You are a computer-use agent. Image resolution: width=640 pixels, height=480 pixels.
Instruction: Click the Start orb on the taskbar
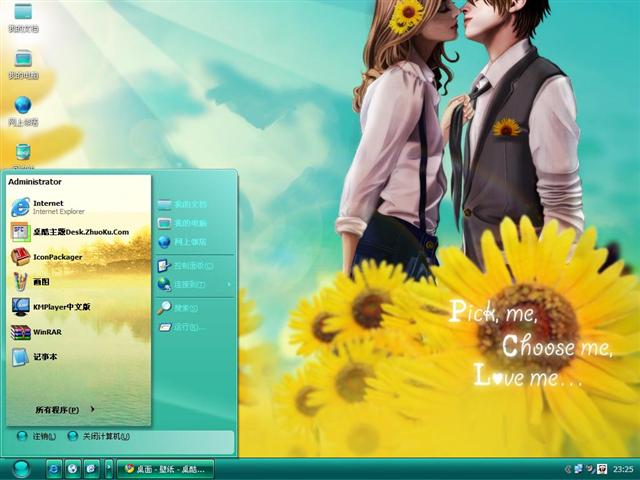(x=20, y=468)
